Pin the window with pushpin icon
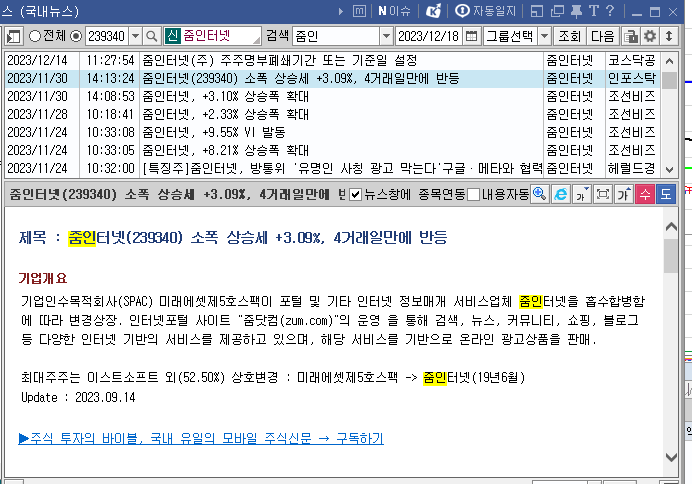 (576, 11)
